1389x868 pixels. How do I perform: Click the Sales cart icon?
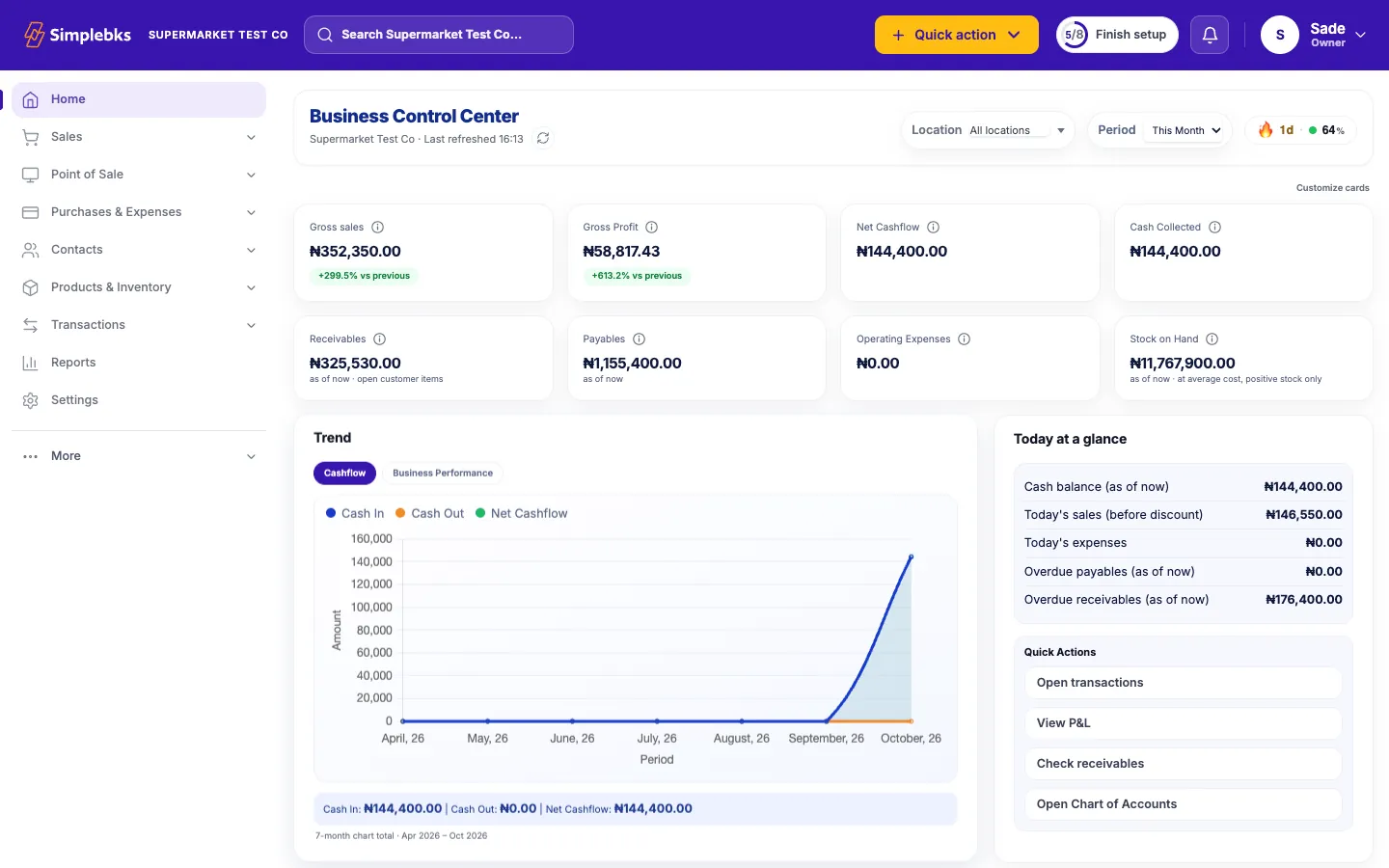(31, 137)
